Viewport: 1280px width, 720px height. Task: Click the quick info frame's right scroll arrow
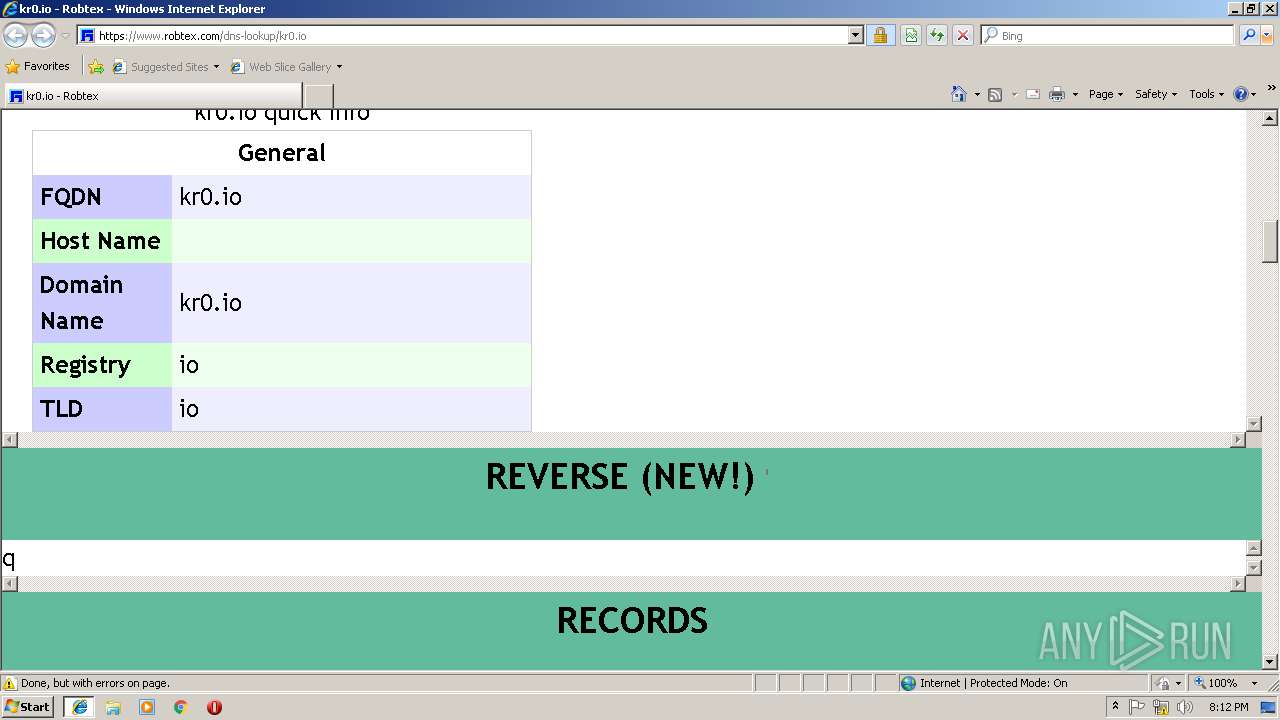(x=1238, y=440)
